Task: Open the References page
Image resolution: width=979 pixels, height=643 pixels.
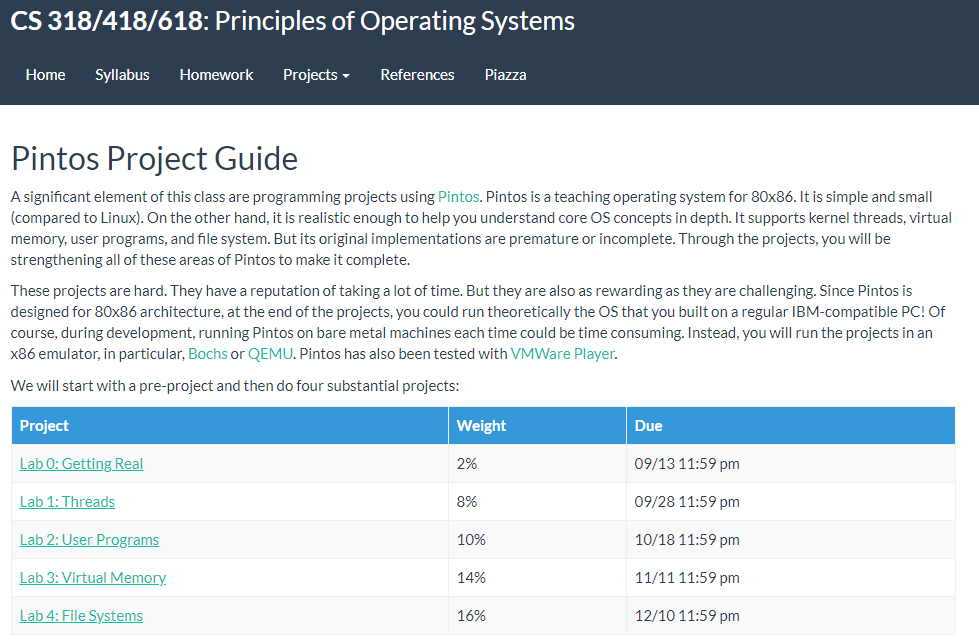Action: click(417, 75)
